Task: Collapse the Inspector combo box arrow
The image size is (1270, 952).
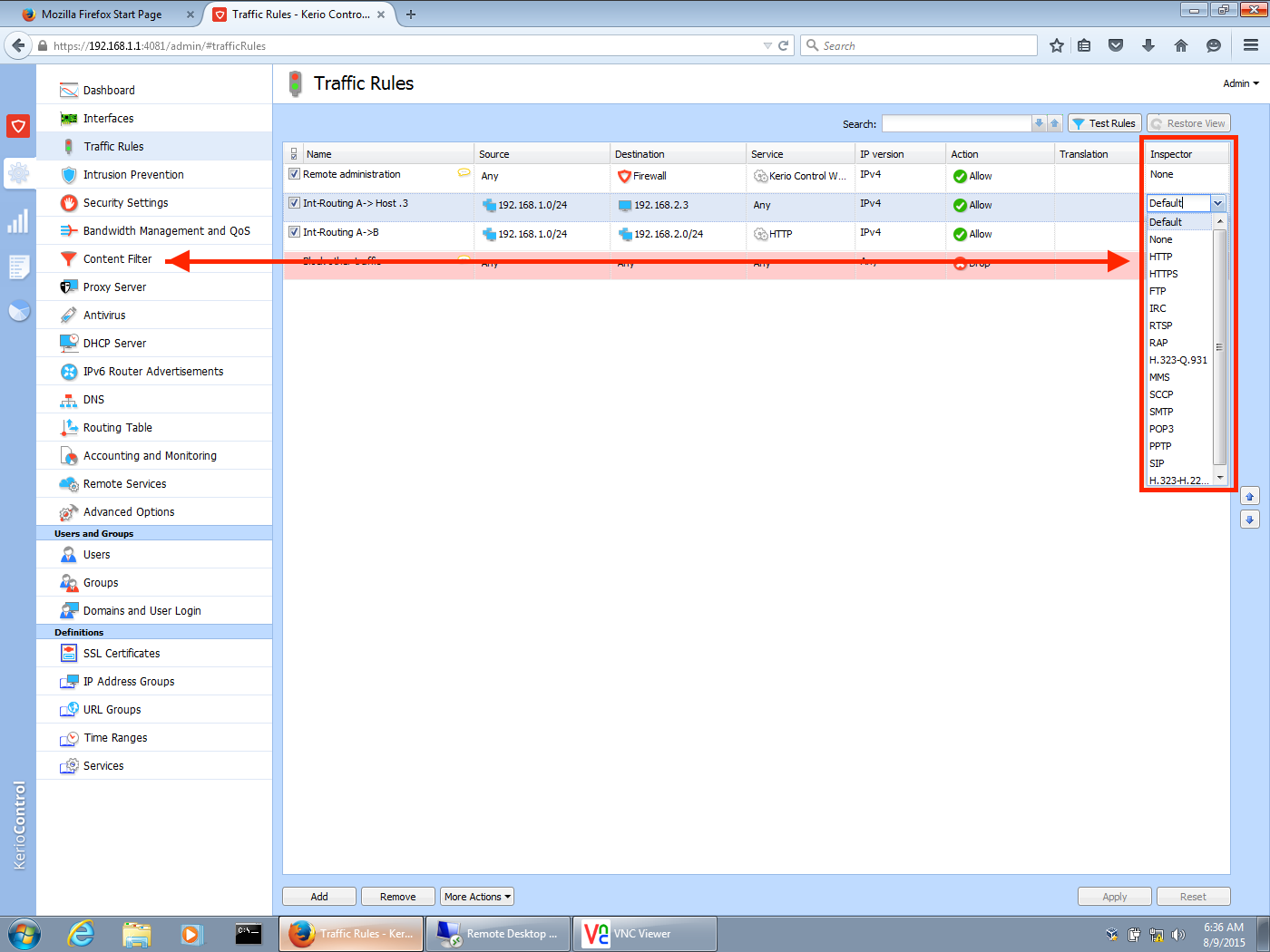Action: point(1218,203)
